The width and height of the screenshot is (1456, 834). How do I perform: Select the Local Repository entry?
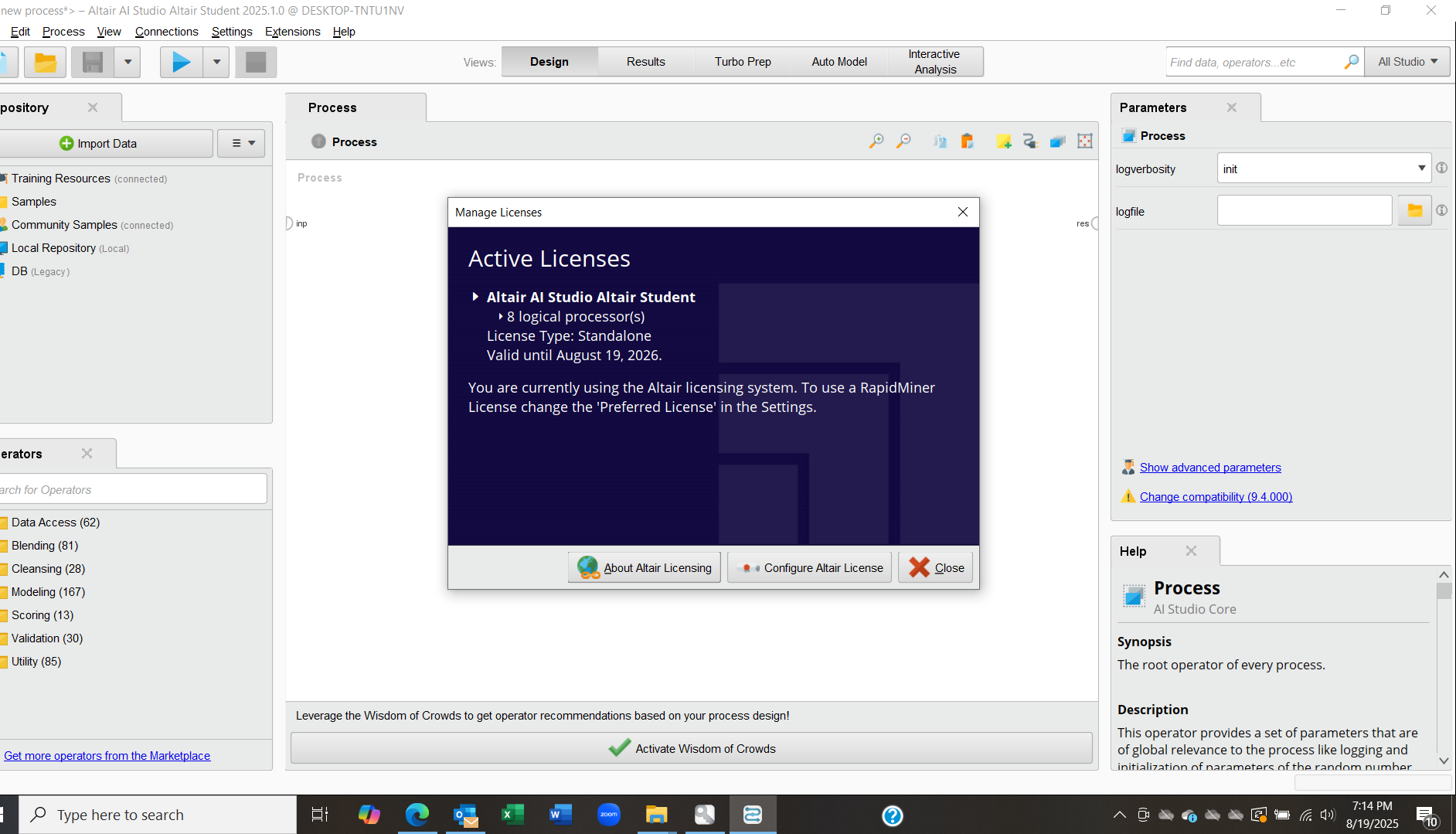tap(65, 248)
